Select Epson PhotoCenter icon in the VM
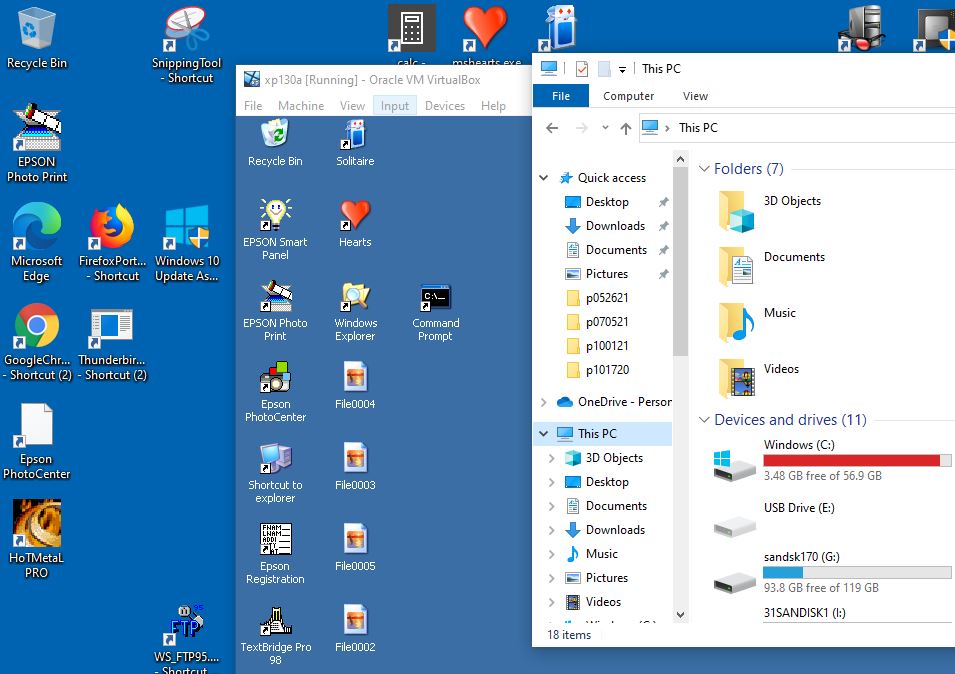The height and width of the screenshot is (674, 955). pos(275,391)
